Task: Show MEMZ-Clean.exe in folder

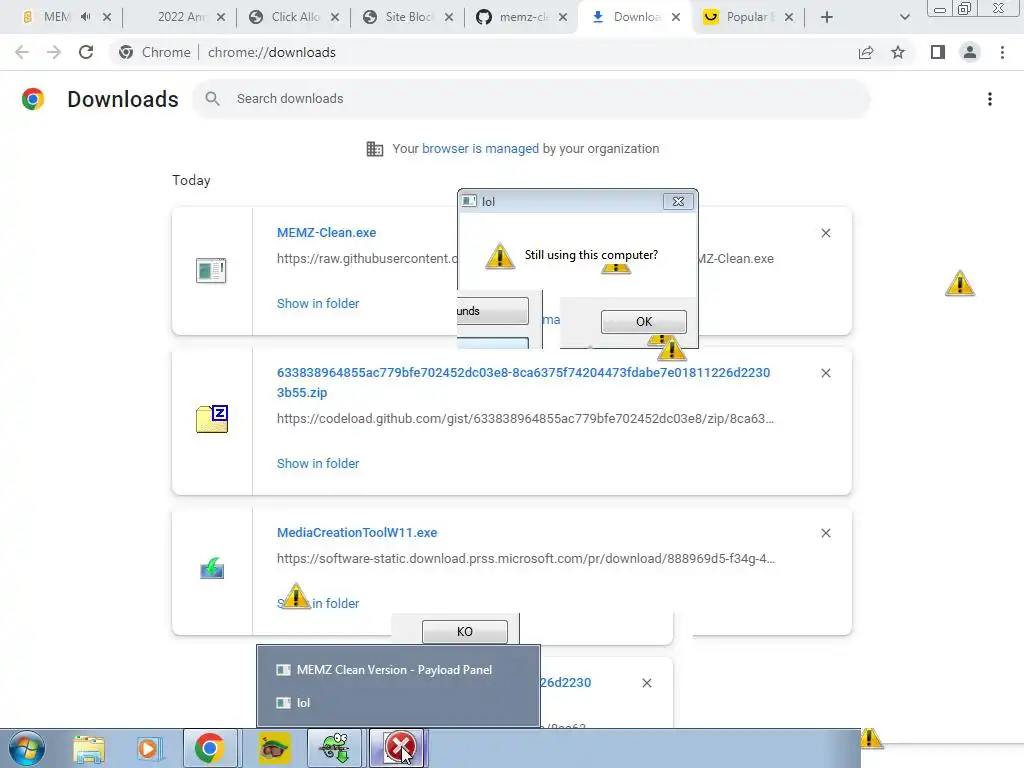Action: [x=318, y=304]
